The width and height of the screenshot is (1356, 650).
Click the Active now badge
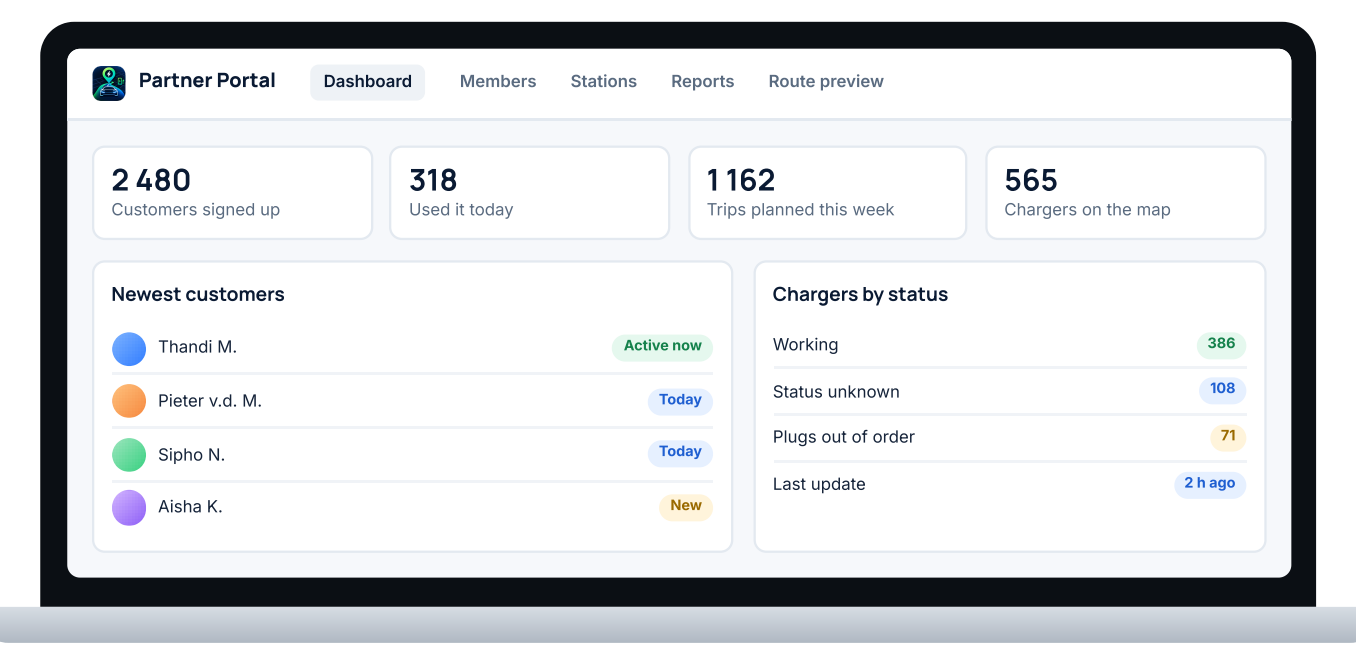coord(663,347)
